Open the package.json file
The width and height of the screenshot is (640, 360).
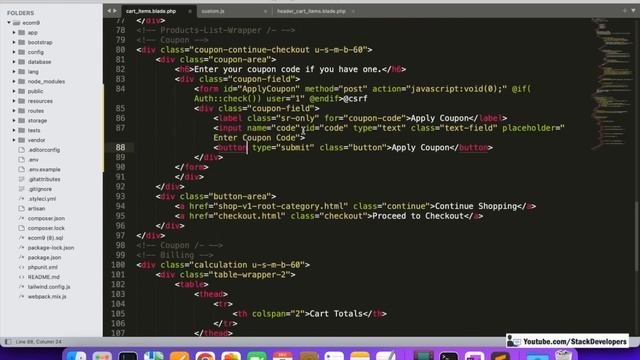44,258
